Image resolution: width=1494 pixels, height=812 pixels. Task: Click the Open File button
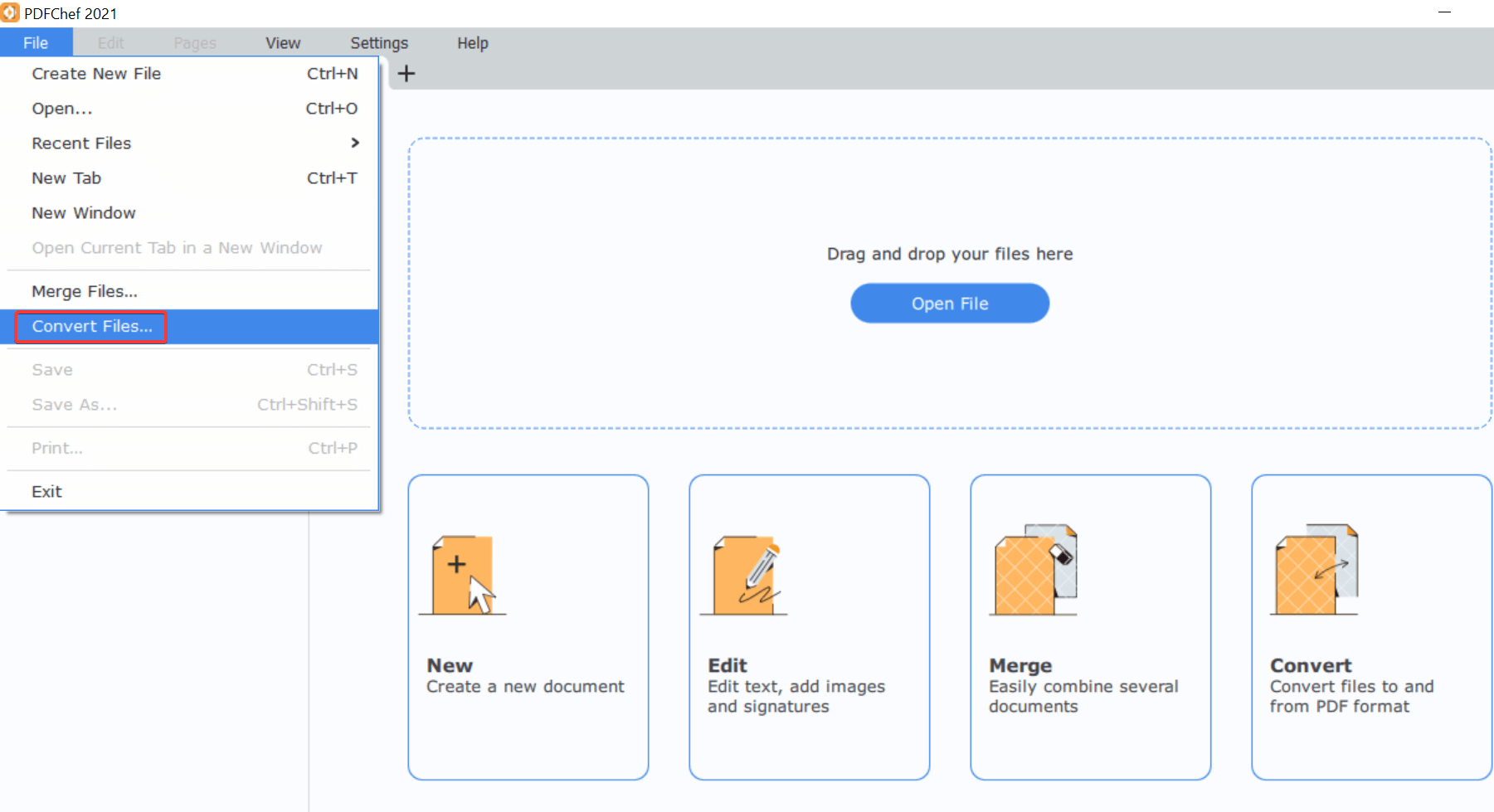[x=949, y=303]
